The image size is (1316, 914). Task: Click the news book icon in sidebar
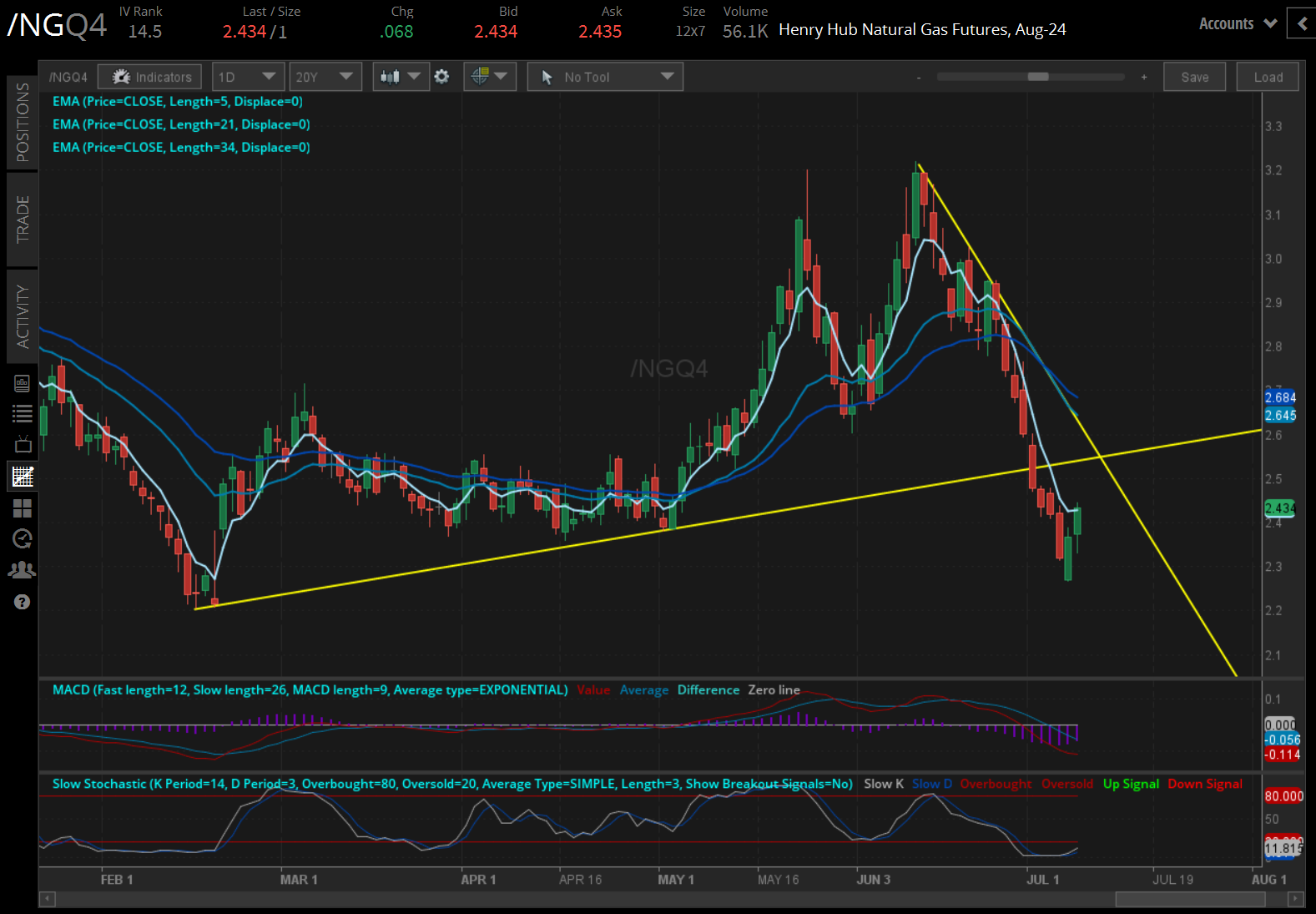point(23,383)
